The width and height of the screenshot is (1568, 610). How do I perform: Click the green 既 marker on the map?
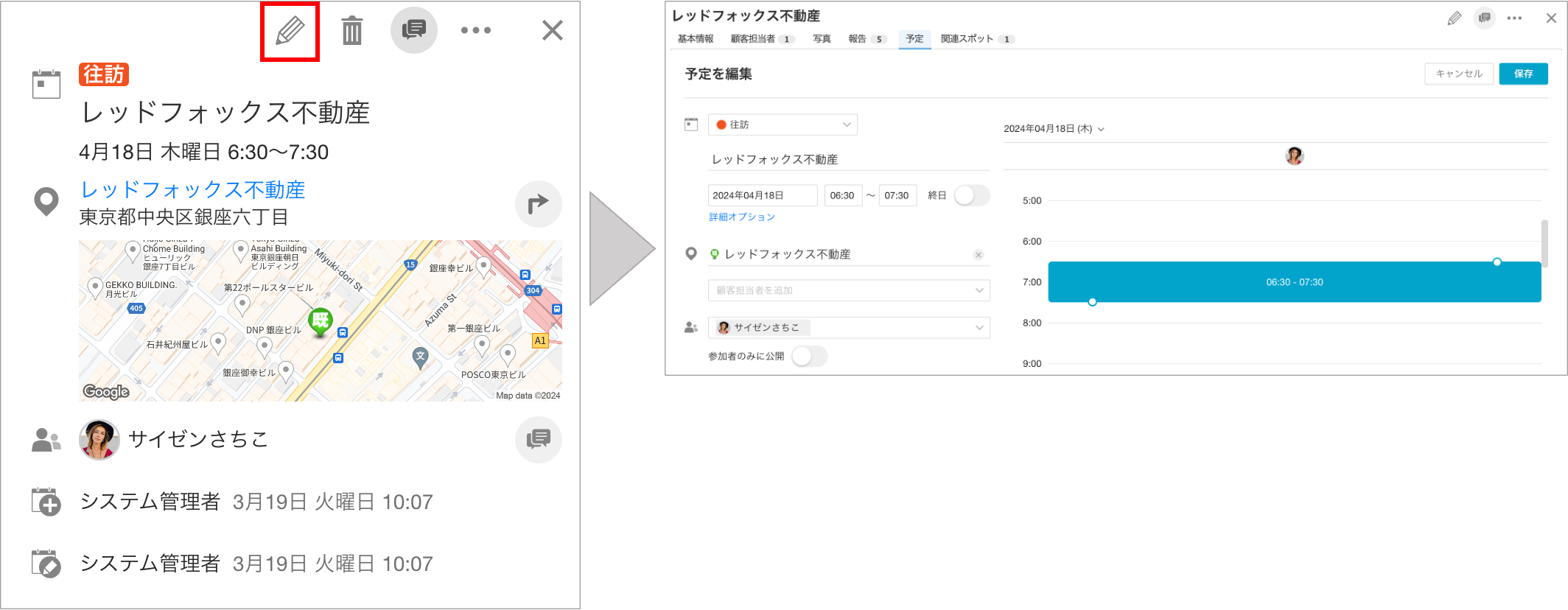point(321,322)
